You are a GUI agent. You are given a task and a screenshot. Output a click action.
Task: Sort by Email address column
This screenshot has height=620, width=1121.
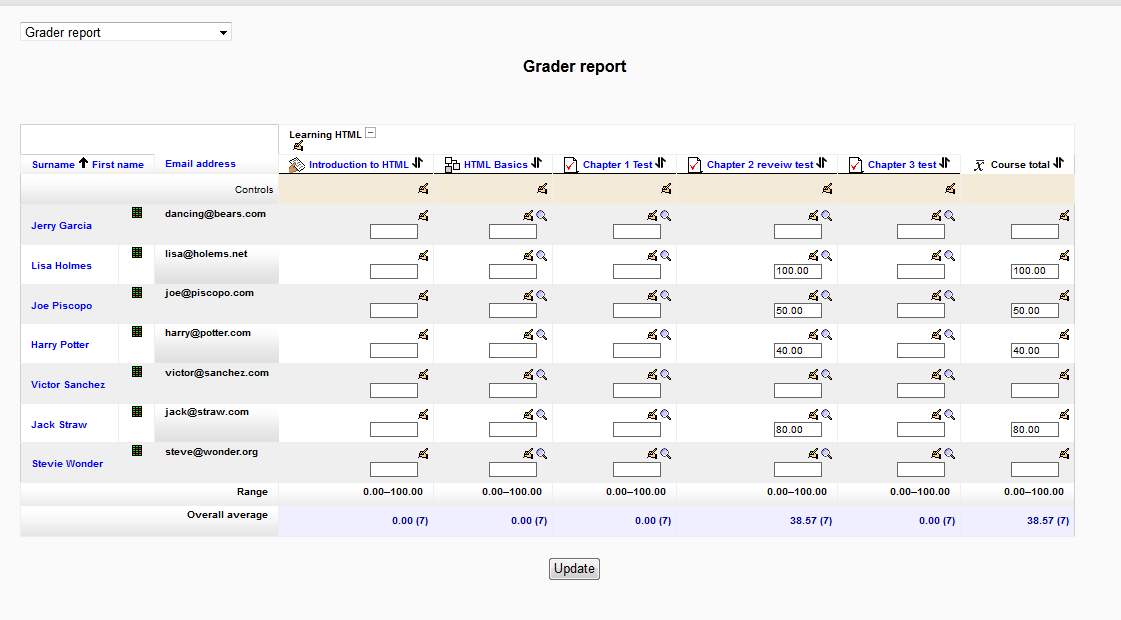(200, 164)
